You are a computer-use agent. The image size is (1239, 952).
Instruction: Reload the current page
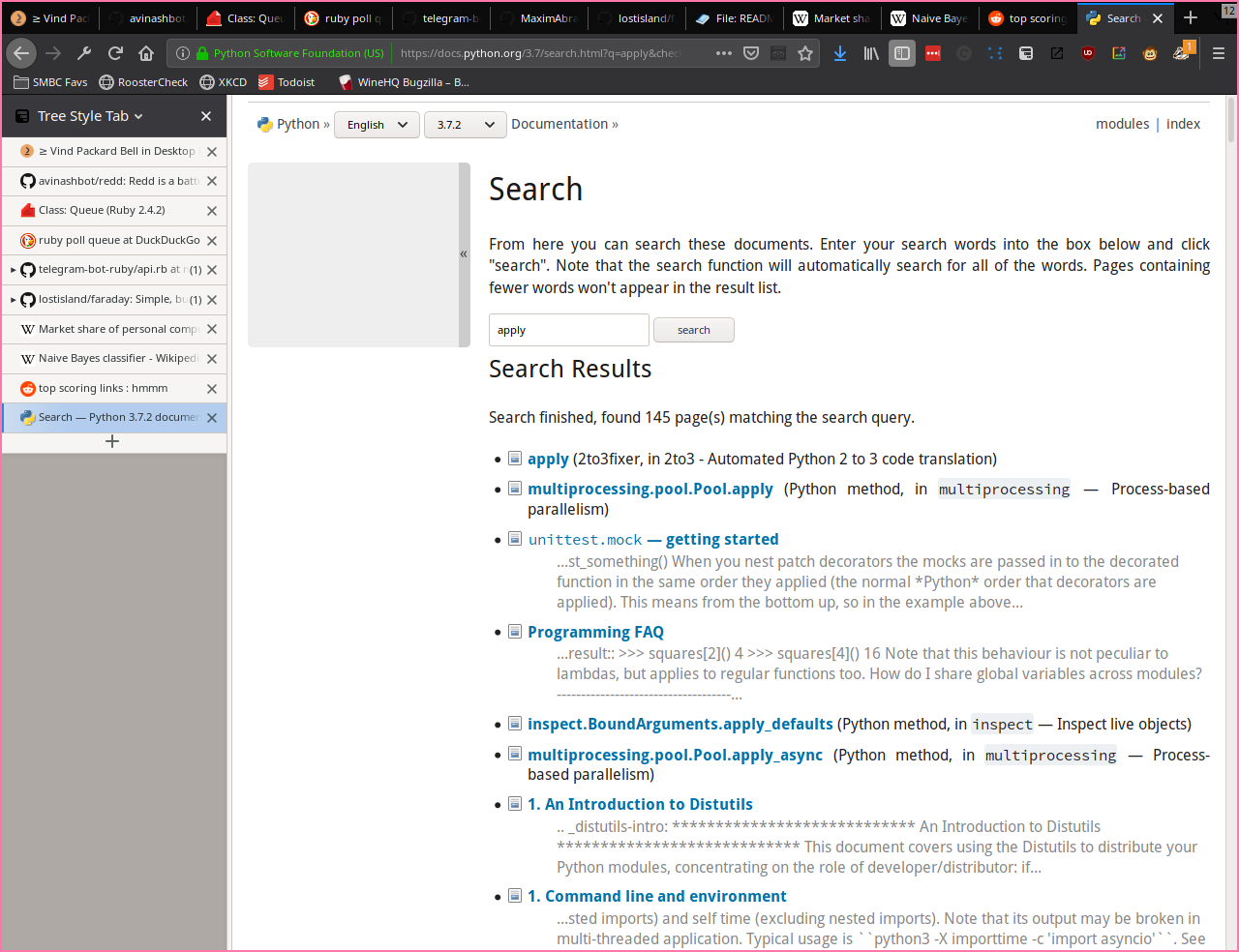click(115, 53)
